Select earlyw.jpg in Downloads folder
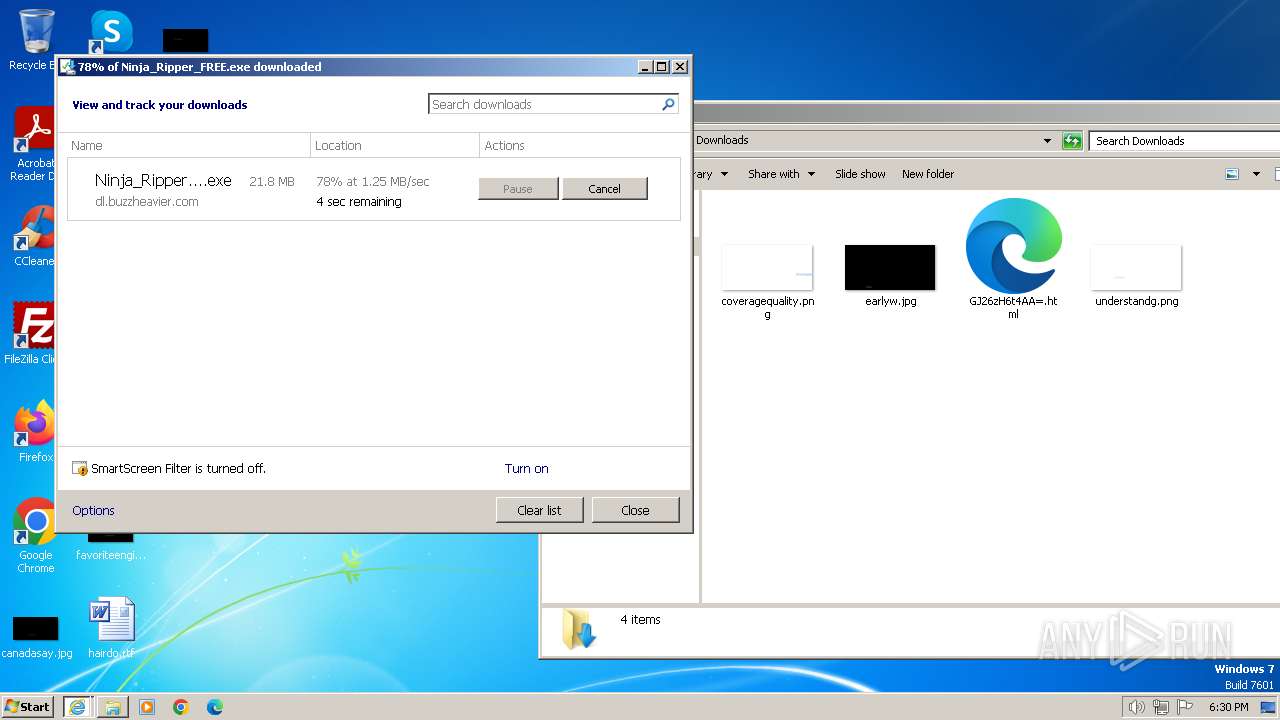This screenshot has width=1280, height=720. pyautogui.click(x=890, y=275)
